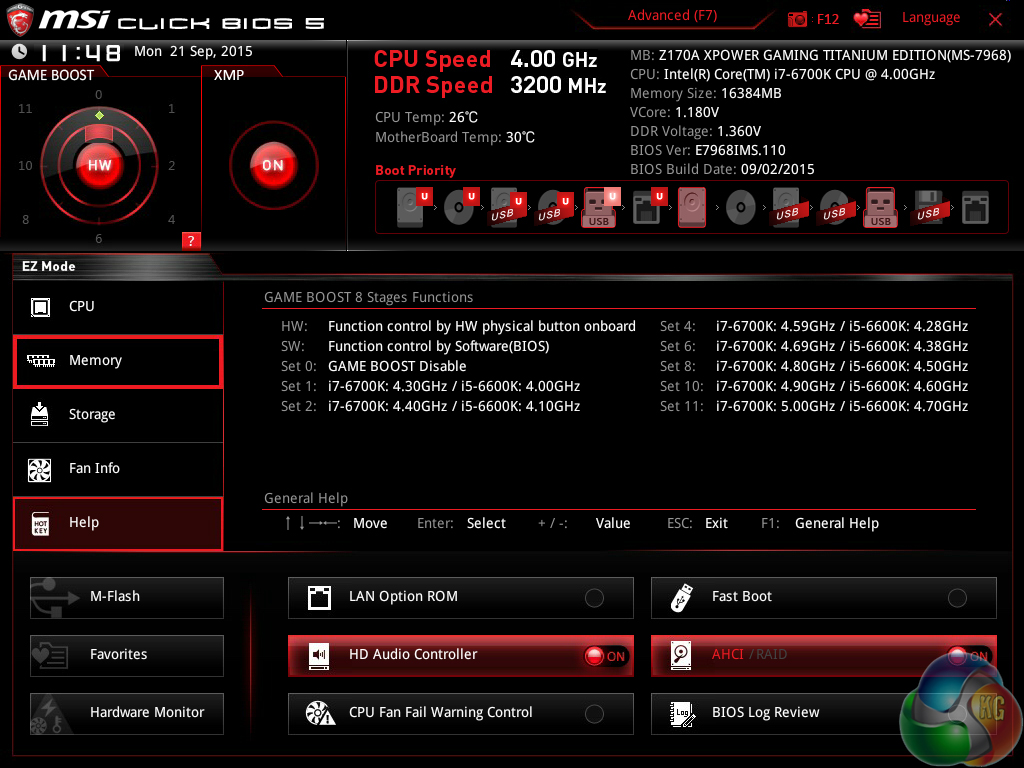Open the Favorites button
Image resolution: width=1024 pixels, height=768 pixels.
[x=127, y=655]
